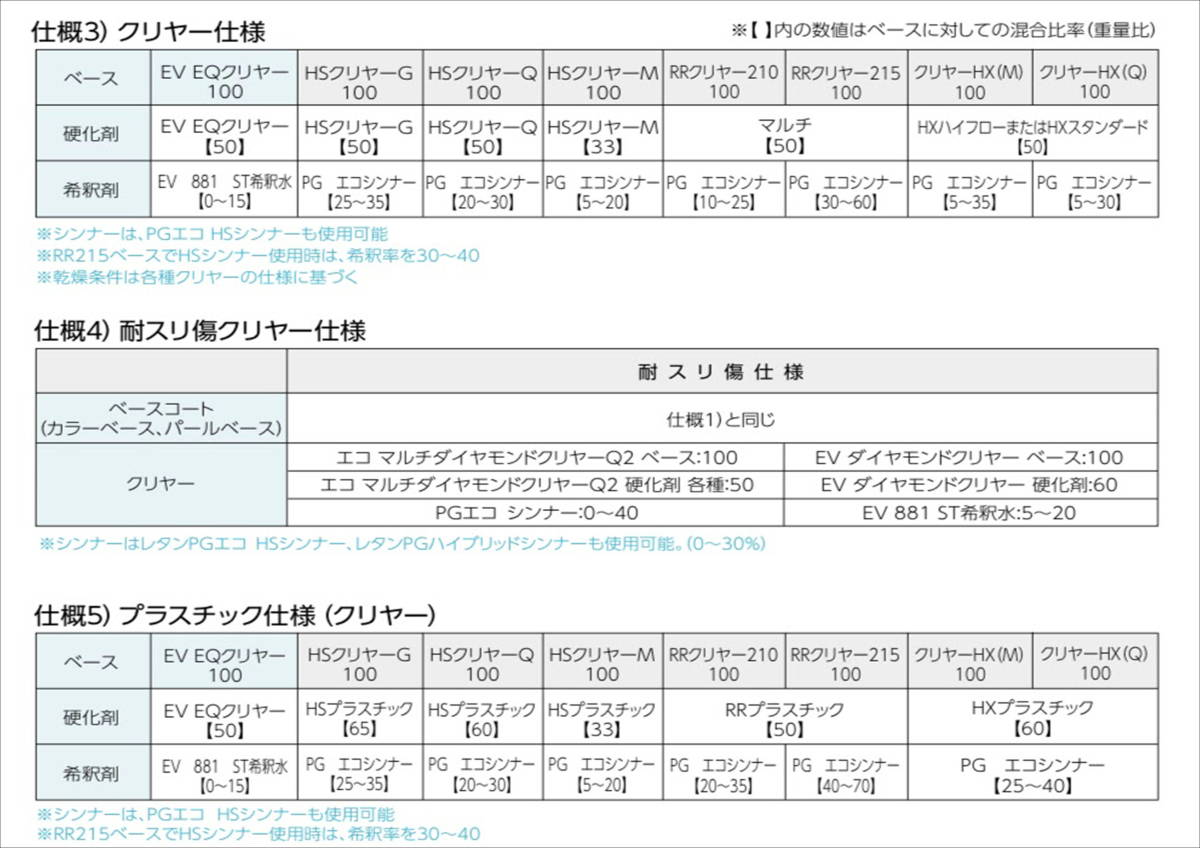
Task: Click the レタンPGハイブリッドシンナー note below table 4
Action: pyautogui.click(x=400, y=541)
